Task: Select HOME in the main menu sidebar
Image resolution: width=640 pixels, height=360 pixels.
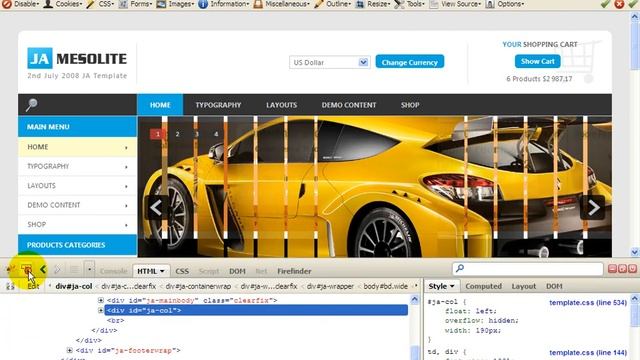Action: click(77, 147)
